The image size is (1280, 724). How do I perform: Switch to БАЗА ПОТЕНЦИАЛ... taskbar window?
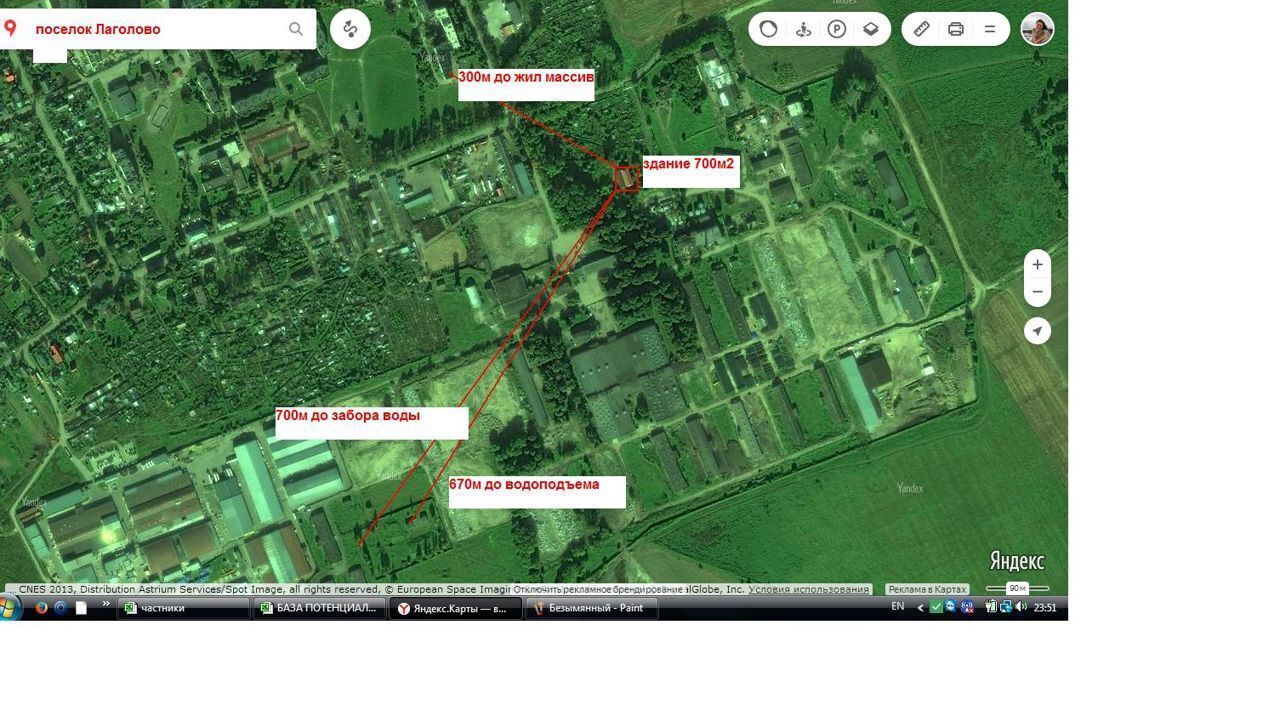pos(319,607)
